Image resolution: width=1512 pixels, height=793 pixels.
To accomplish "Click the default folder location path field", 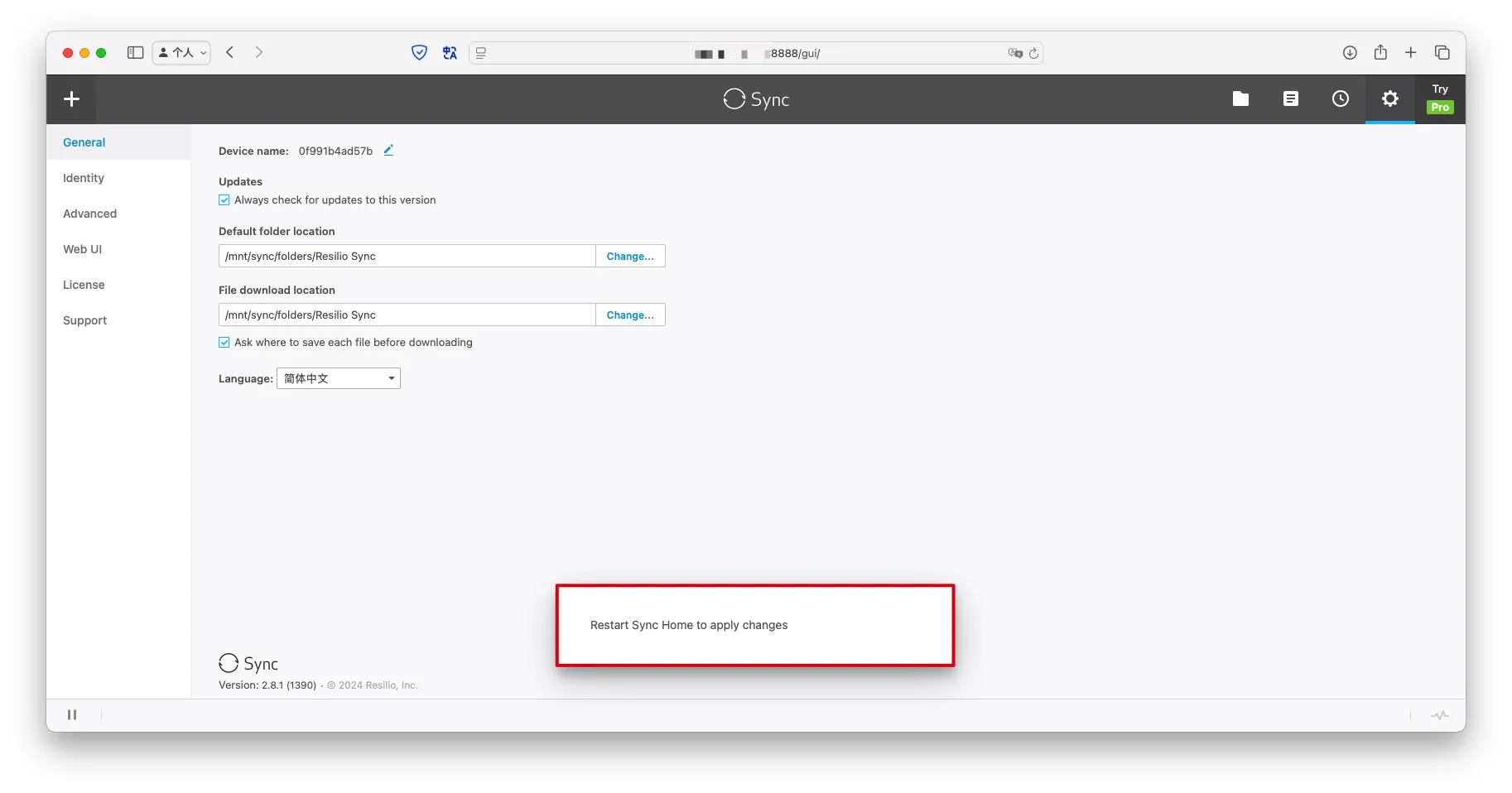I will pos(407,257).
